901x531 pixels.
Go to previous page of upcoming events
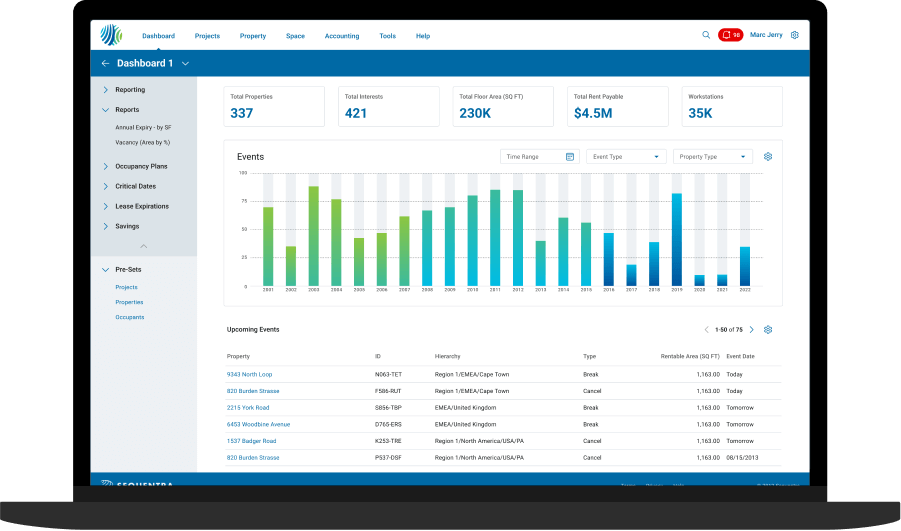706,329
